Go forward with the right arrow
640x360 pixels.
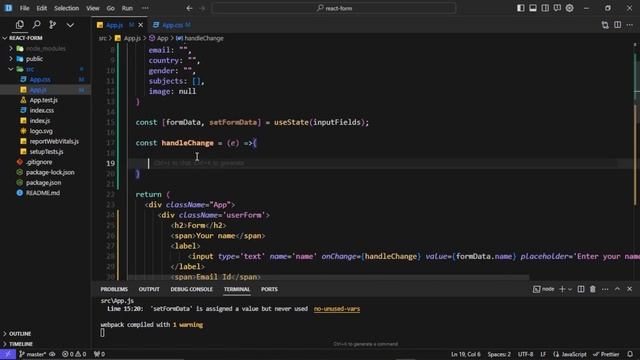(x=202, y=8)
